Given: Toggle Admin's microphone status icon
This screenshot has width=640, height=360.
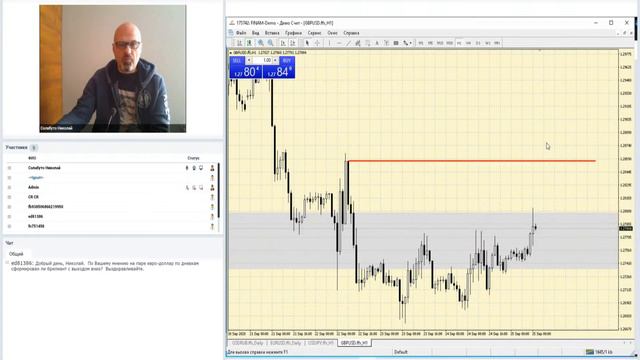Looking at the screenshot, I should pos(187,187).
